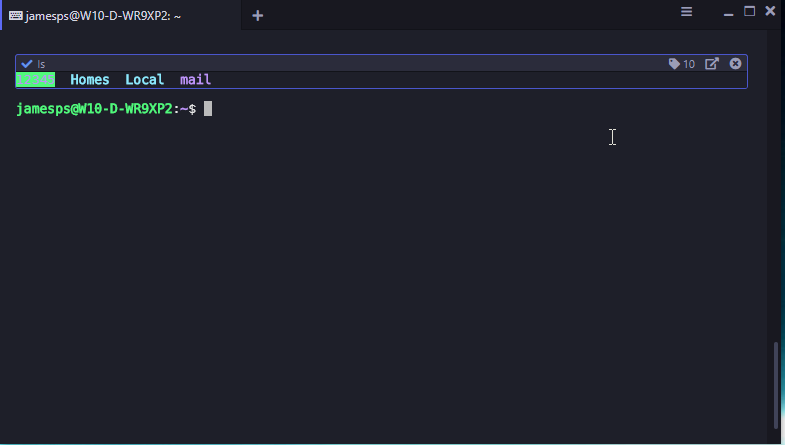Pop out the ls command output

(x=712, y=64)
